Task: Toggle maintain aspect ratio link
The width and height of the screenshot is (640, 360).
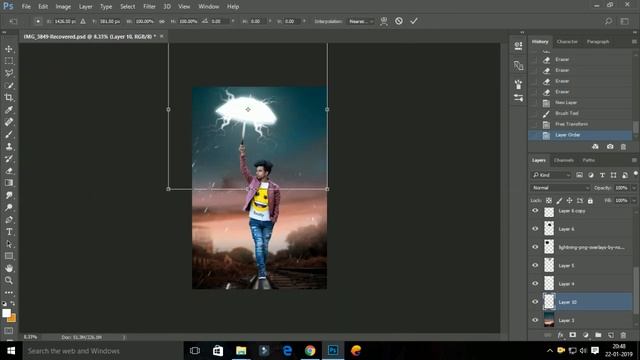Action: click(x=162, y=21)
